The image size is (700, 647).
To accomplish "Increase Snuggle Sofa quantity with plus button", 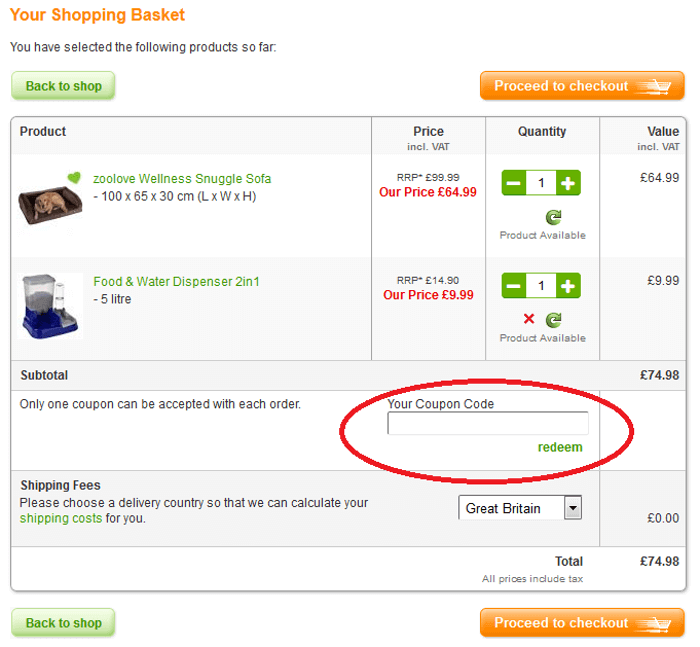I will (568, 183).
